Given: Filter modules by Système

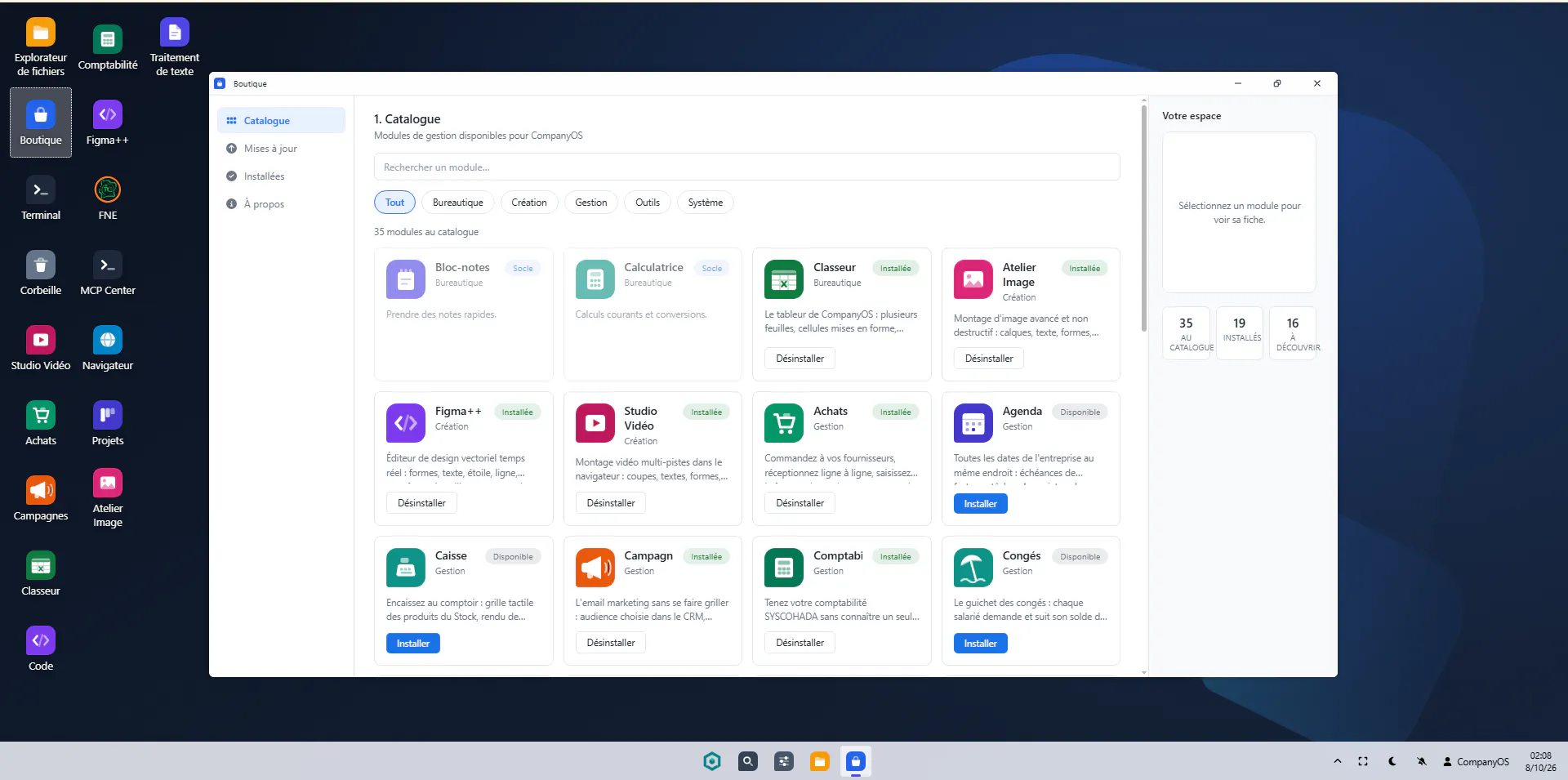Looking at the screenshot, I should tap(706, 203).
